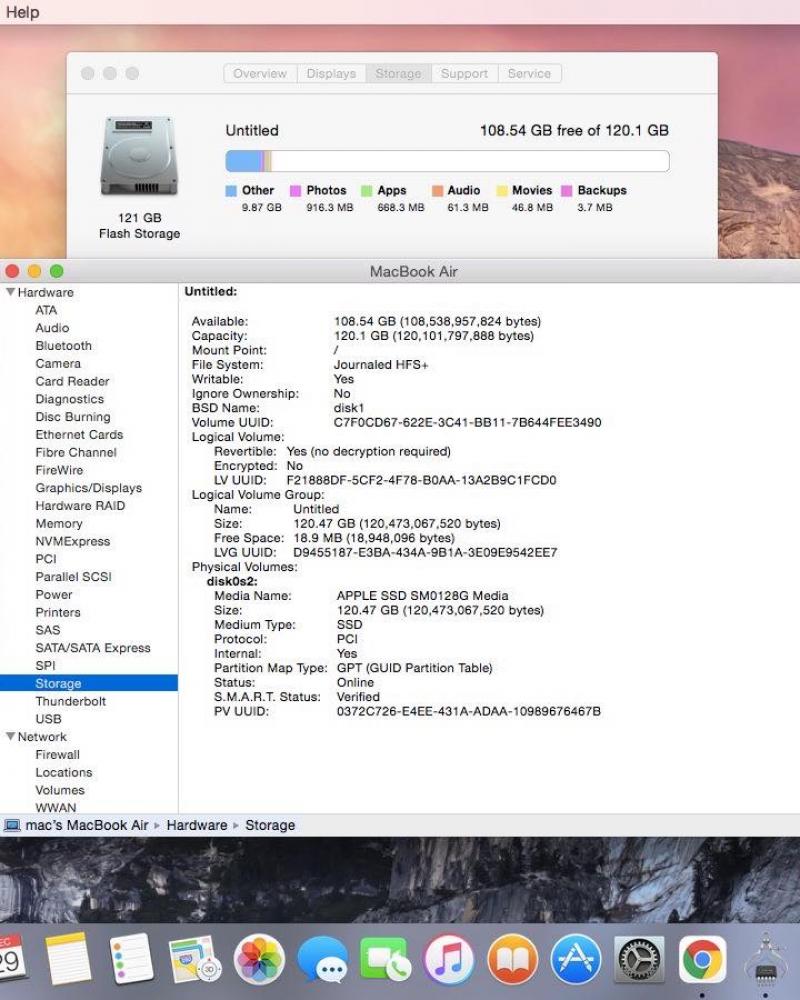The width and height of the screenshot is (800, 1000).
Task: Select Bluetooth in the sidebar
Action: (64, 346)
